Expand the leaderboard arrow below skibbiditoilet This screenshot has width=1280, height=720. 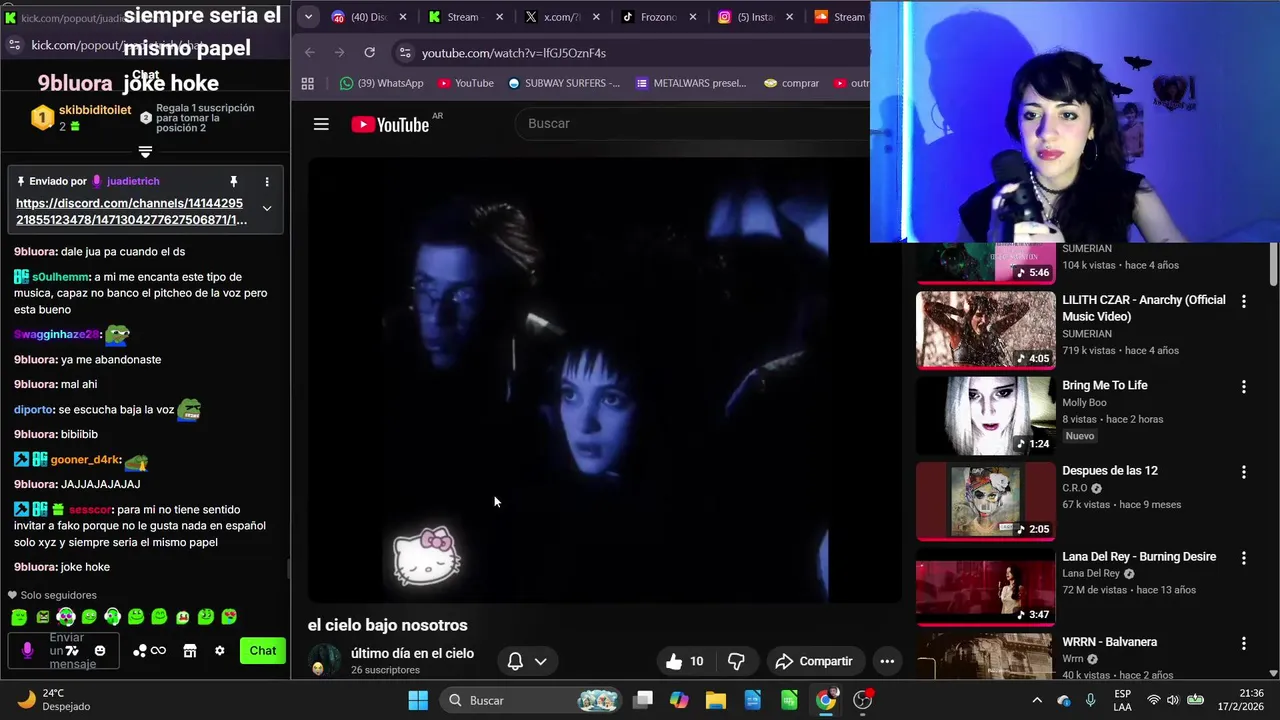click(x=145, y=152)
